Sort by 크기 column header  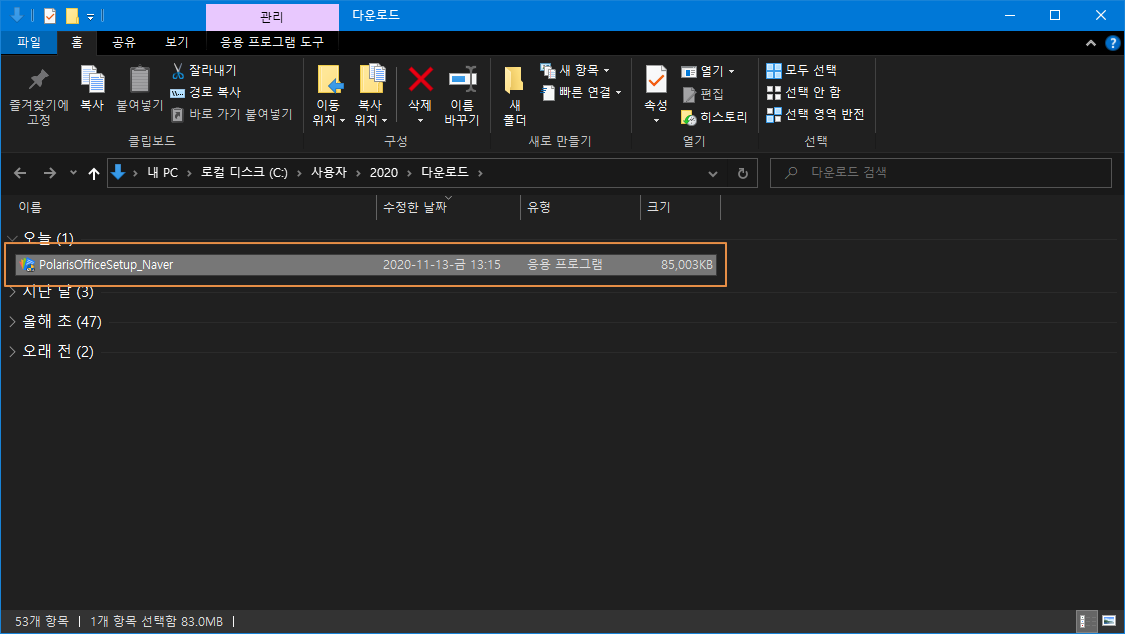pyautogui.click(x=680, y=207)
